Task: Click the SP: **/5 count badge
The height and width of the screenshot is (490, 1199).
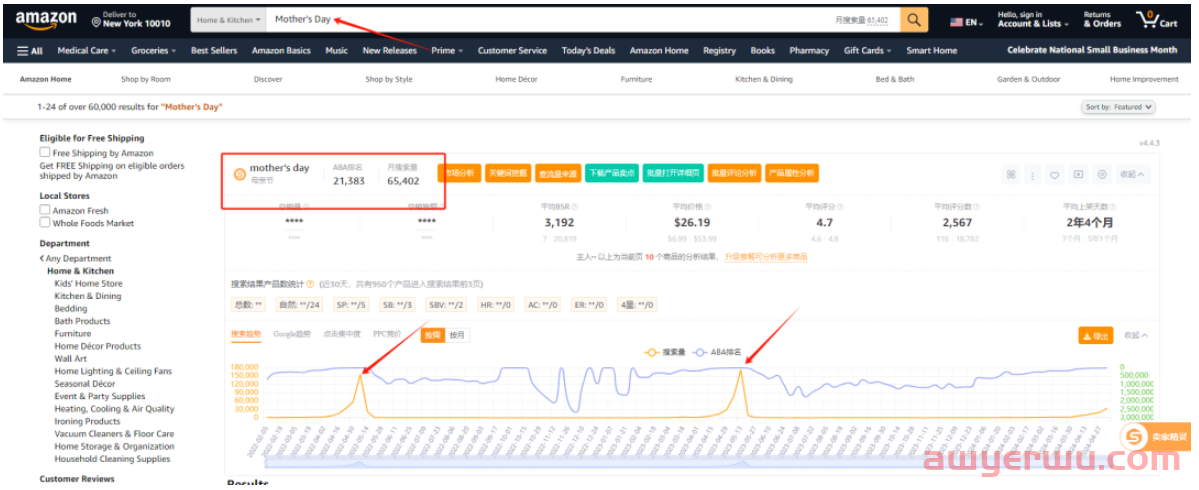Action: (351, 305)
